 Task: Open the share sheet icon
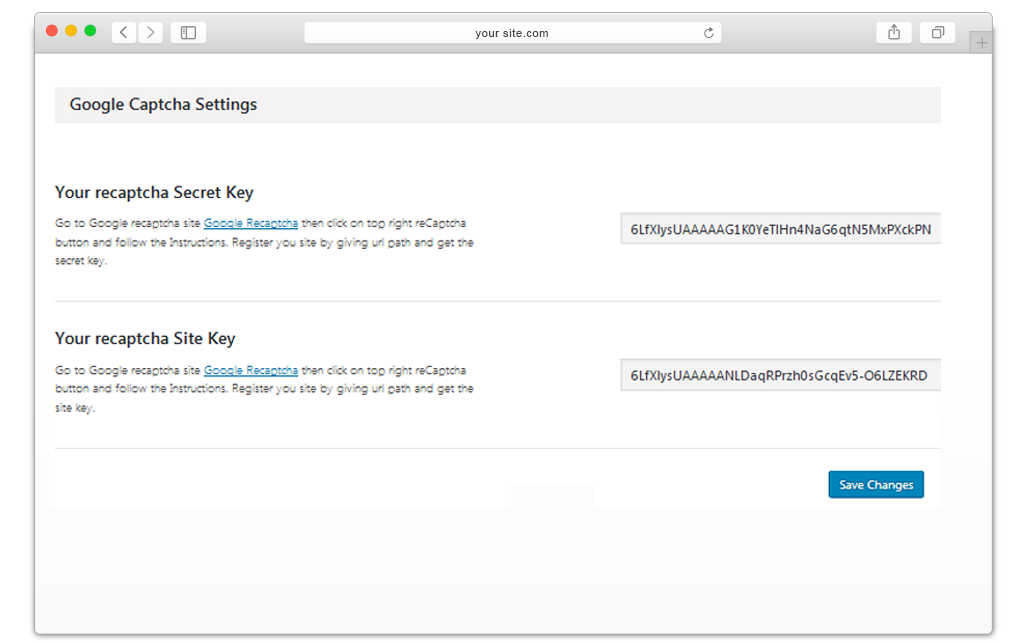point(894,33)
